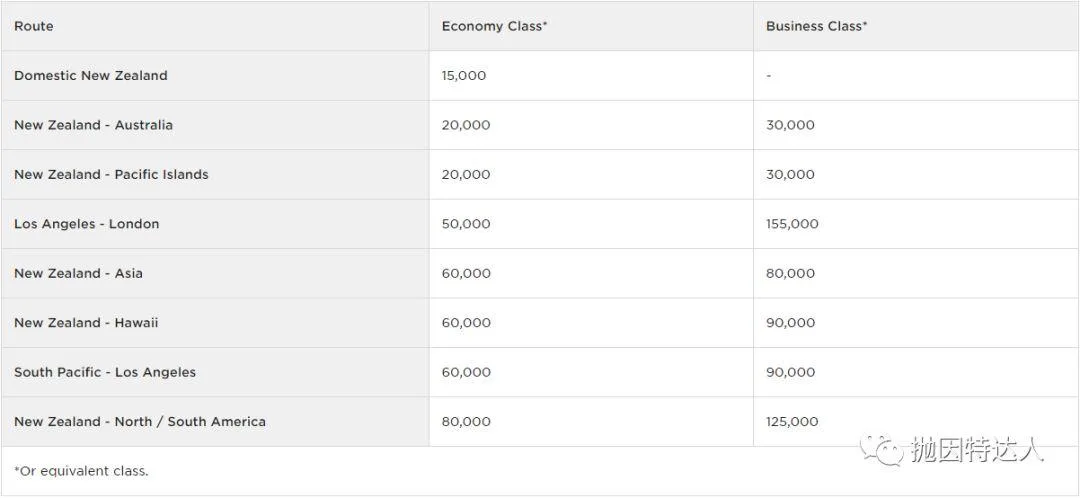Click the 155,000 business class value
Viewport: 1080px width, 498px height.
click(792, 224)
